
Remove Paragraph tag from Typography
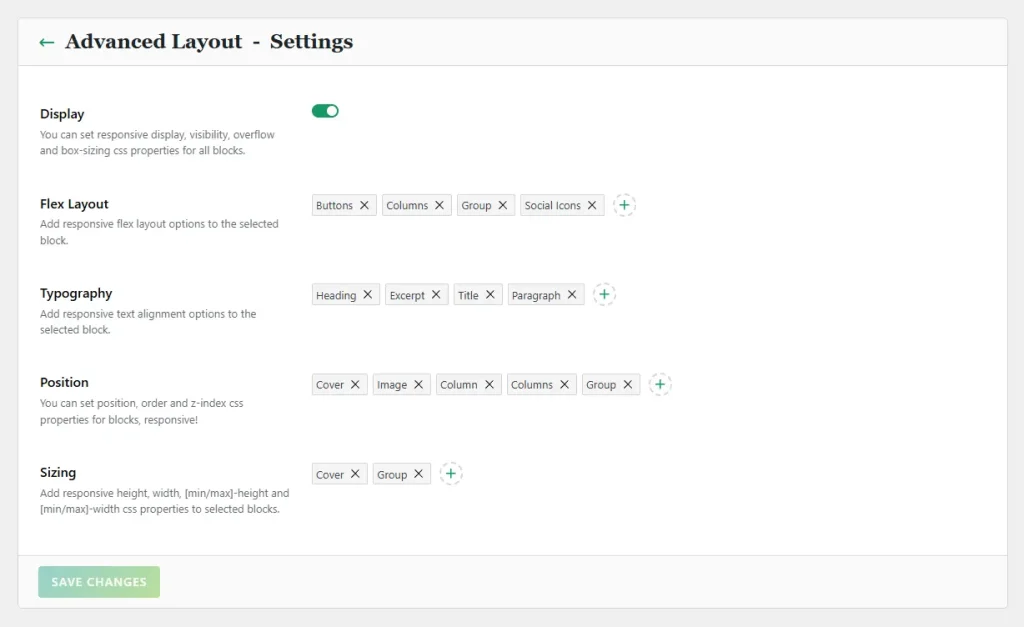(x=572, y=295)
